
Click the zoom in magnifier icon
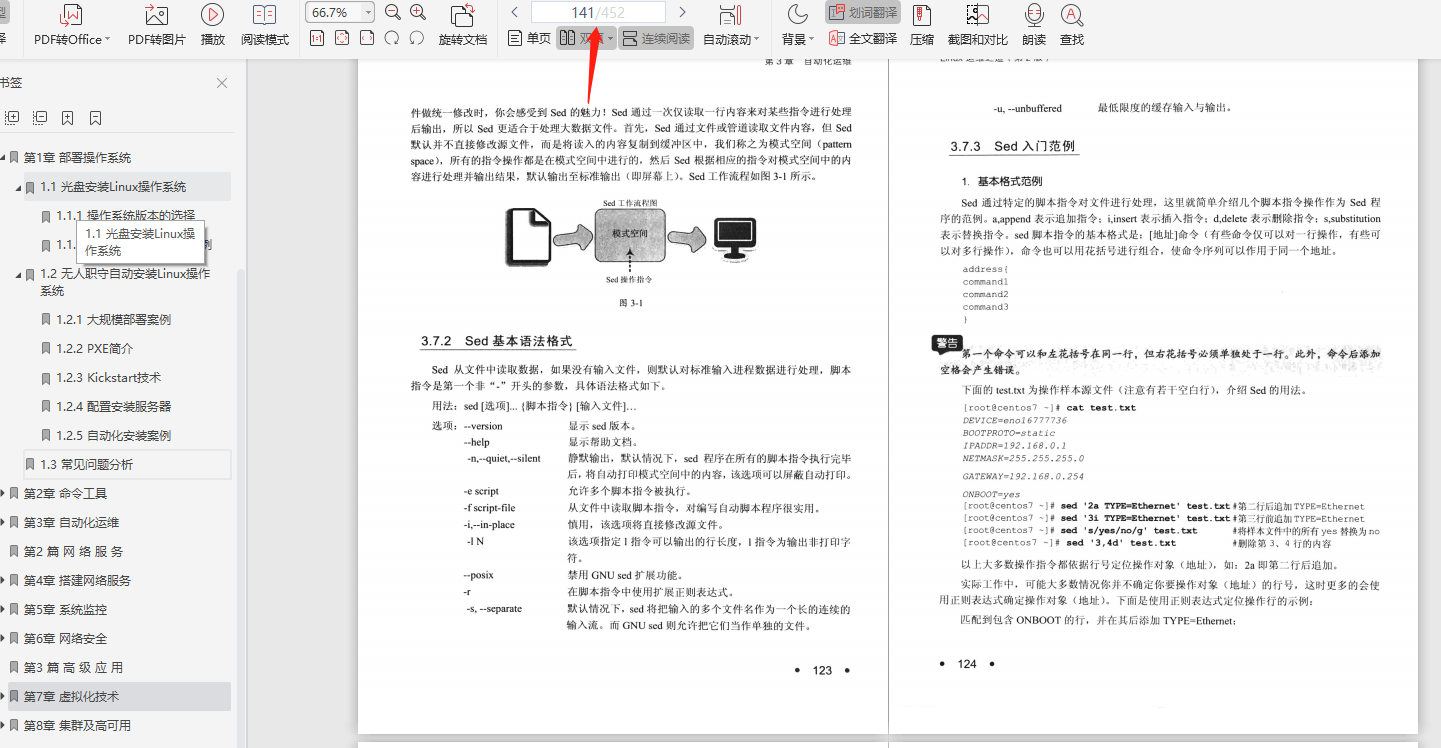click(x=418, y=12)
